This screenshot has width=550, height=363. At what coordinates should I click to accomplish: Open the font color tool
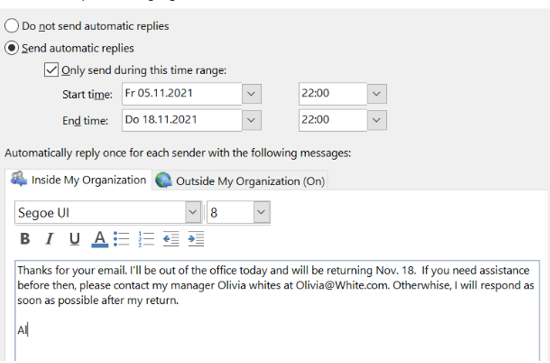coord(100,239)
